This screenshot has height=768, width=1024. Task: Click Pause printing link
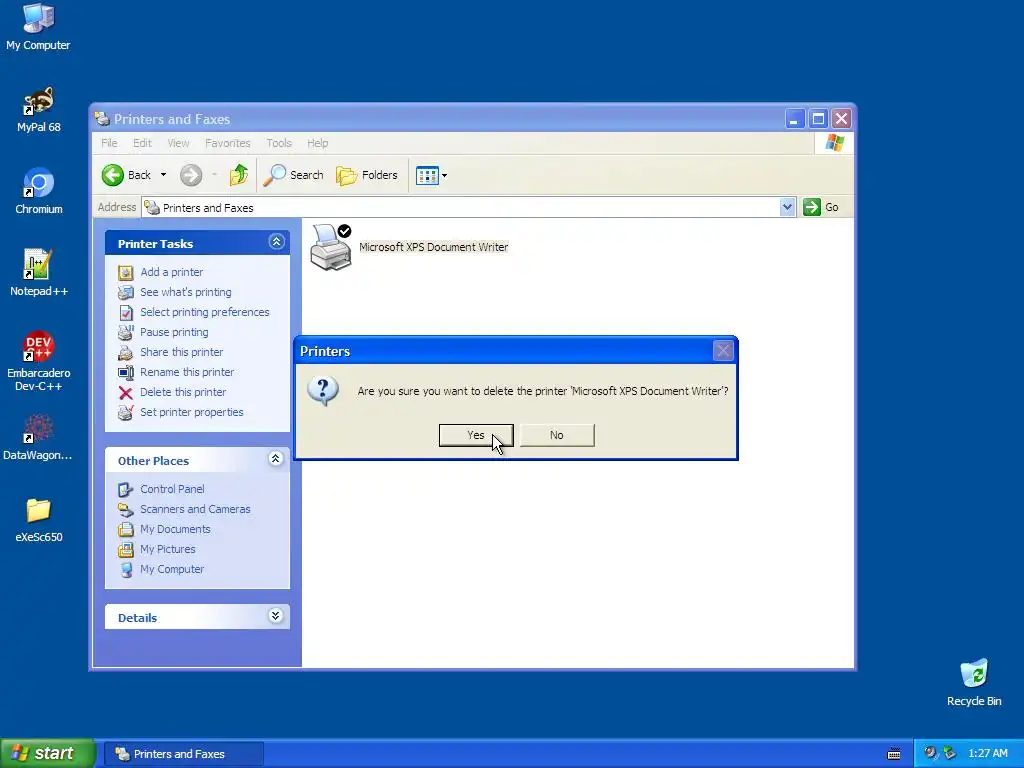[x=174, y=332]
